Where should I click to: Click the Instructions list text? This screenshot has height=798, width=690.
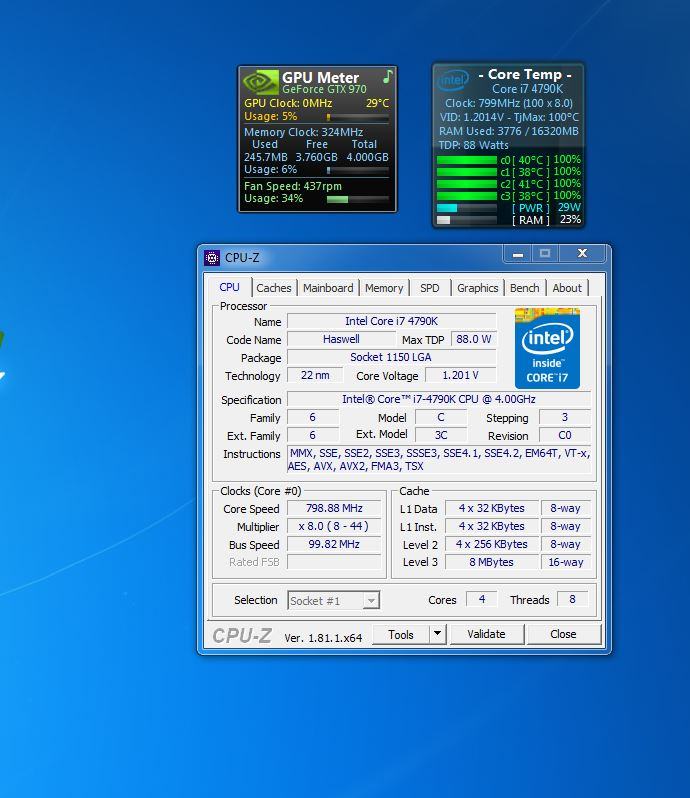tap(439, 460)
